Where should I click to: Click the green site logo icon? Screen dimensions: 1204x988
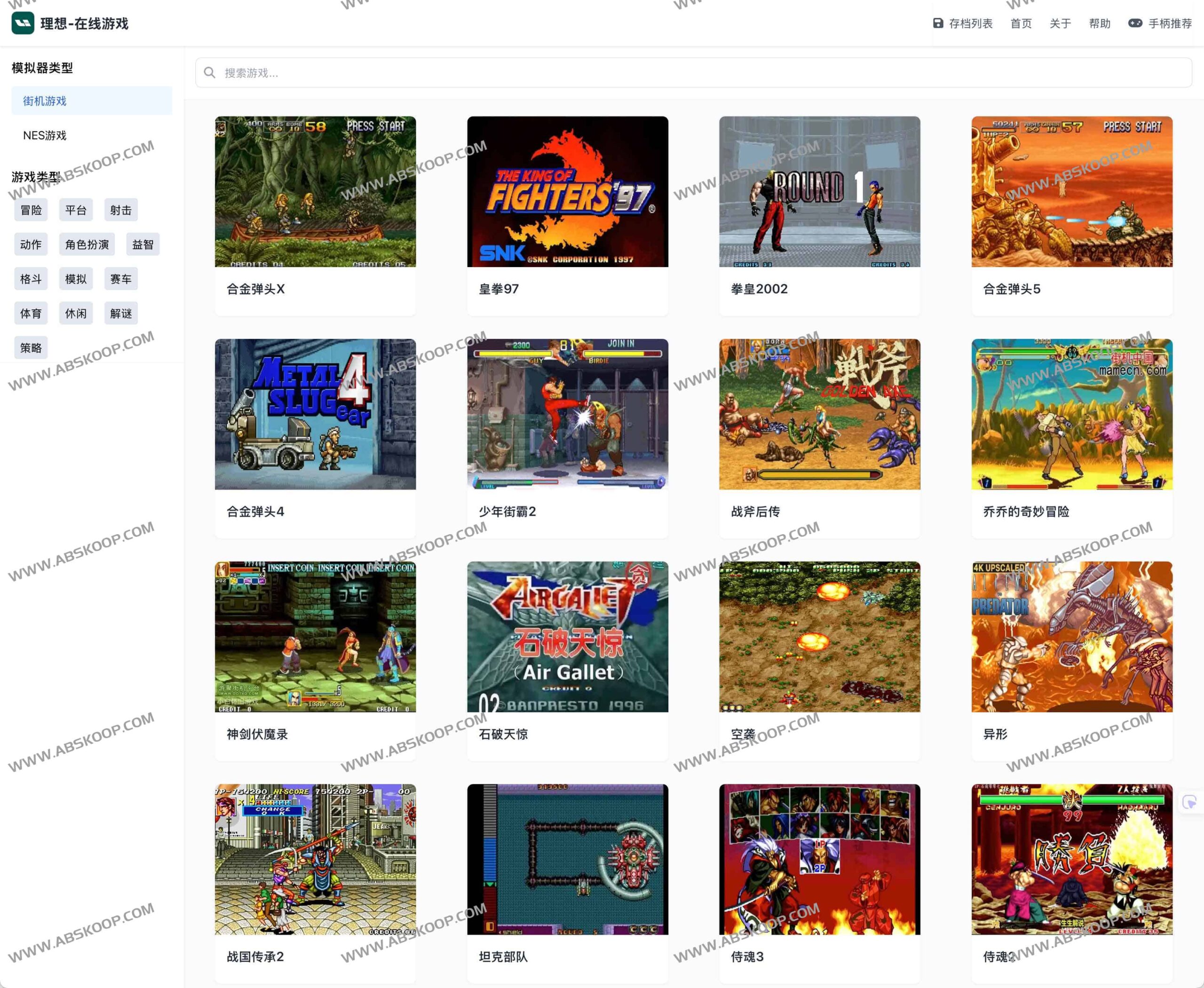[x=23, y=23]
